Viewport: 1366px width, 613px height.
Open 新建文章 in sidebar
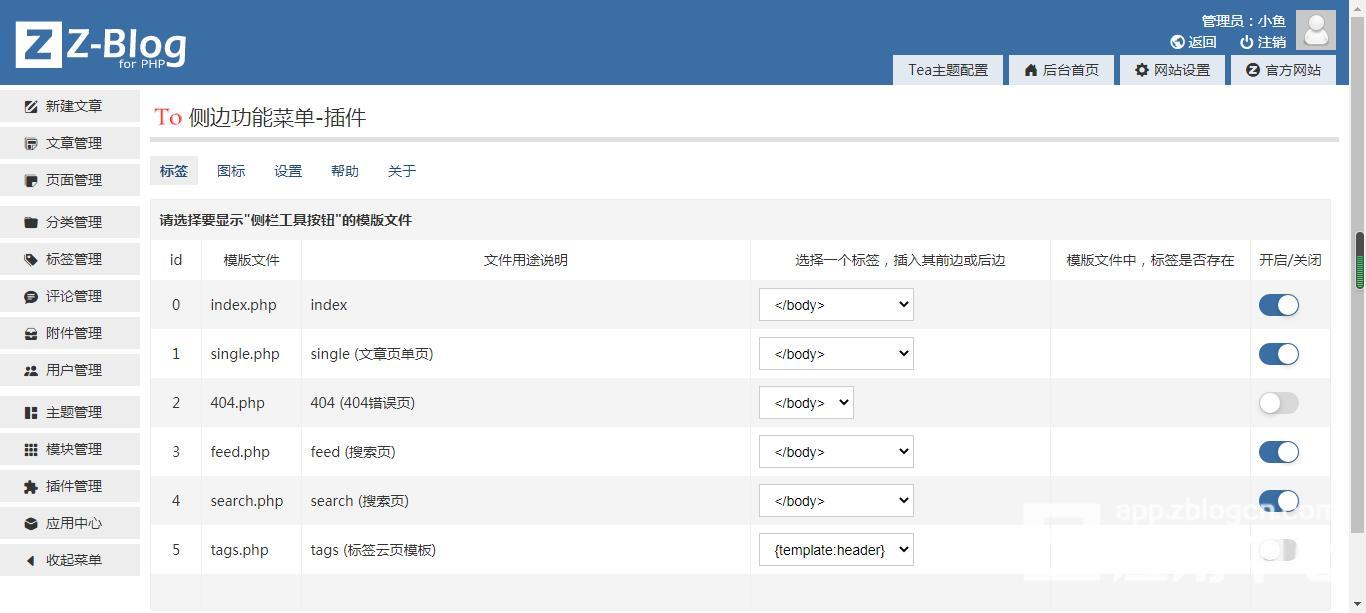[x=70, y=106]
